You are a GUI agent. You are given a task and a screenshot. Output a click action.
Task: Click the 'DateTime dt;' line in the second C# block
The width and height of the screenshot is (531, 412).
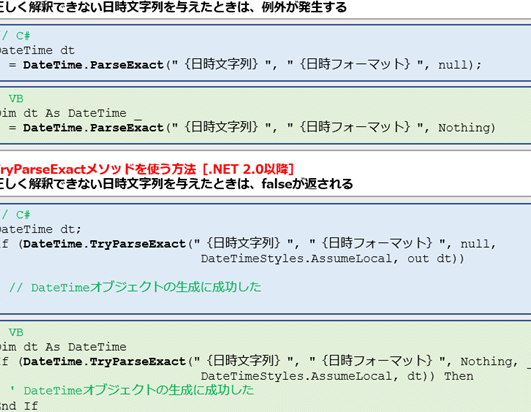(x=41, y=230)
